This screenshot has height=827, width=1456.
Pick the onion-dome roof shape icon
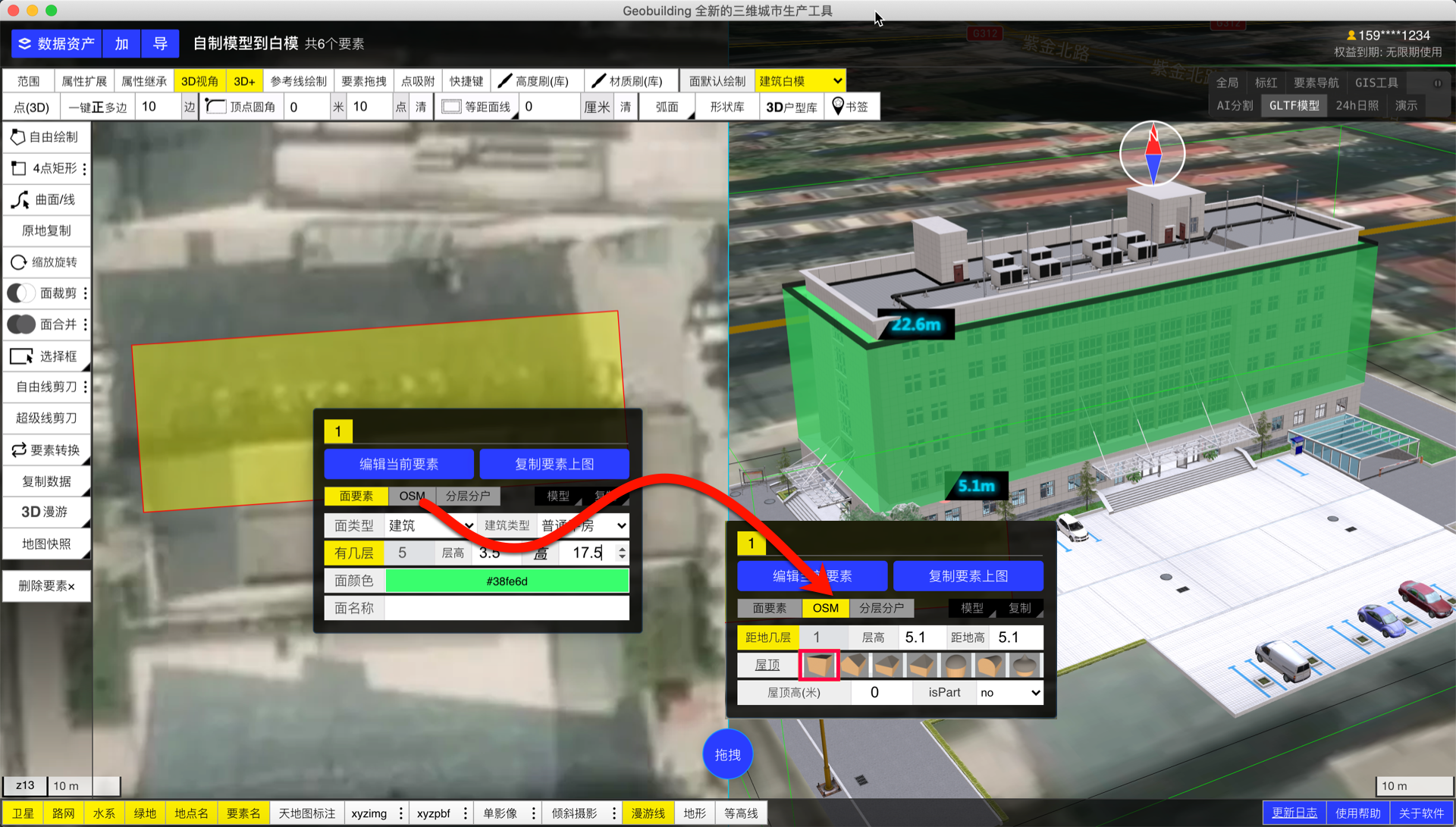pos(1025,665)
